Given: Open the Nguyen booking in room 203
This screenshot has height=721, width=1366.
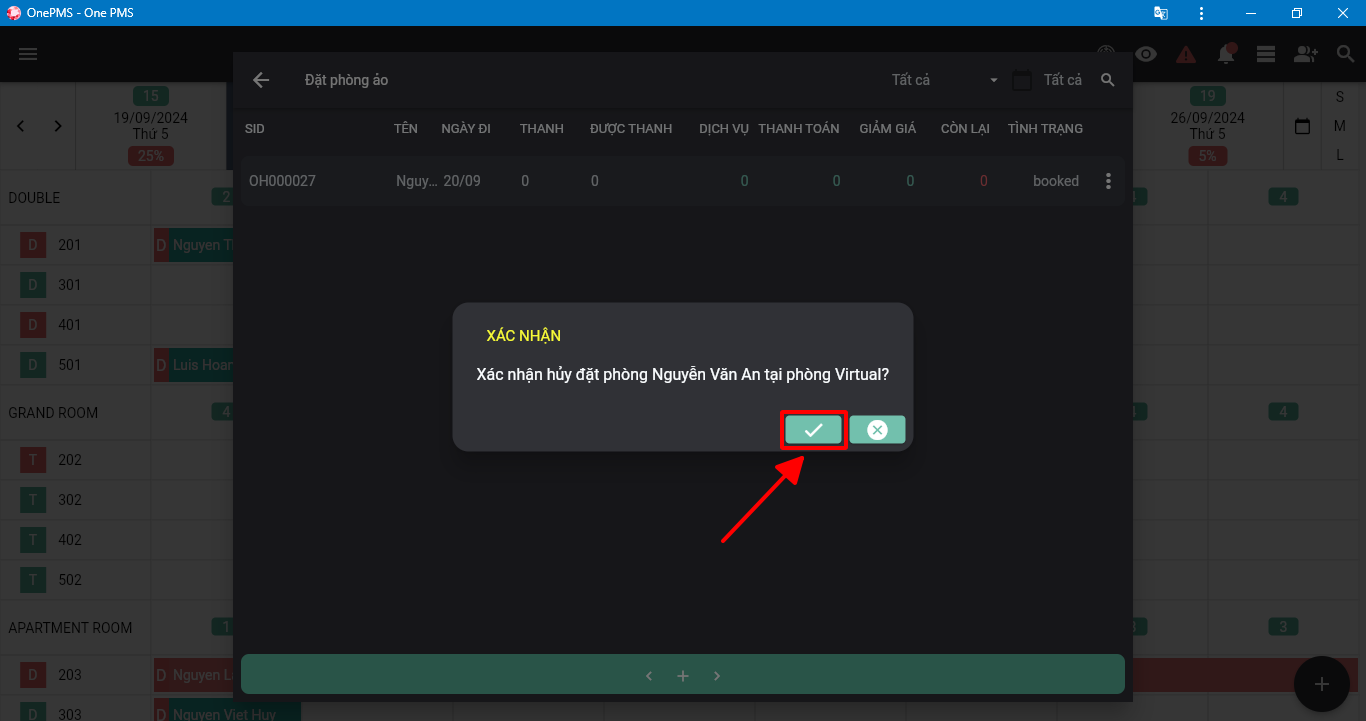Looking at the screenshot, I should click(x=194, y=675).
